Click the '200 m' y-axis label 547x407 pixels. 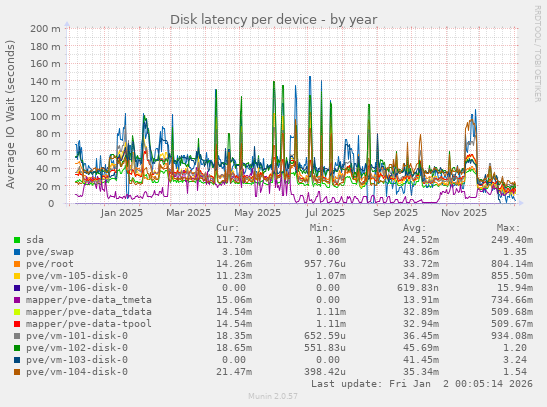point(45,29)
